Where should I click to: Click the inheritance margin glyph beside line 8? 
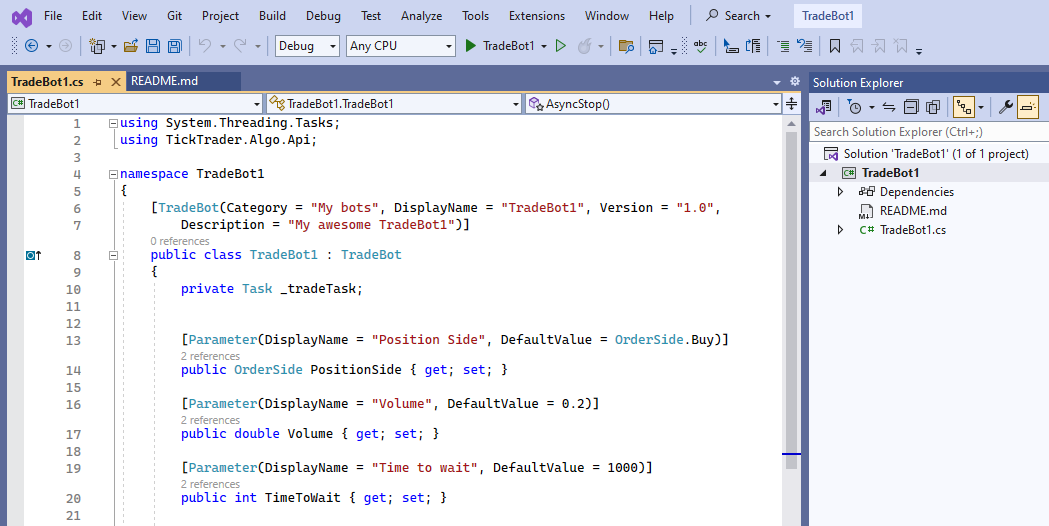(x=33, y=255)
